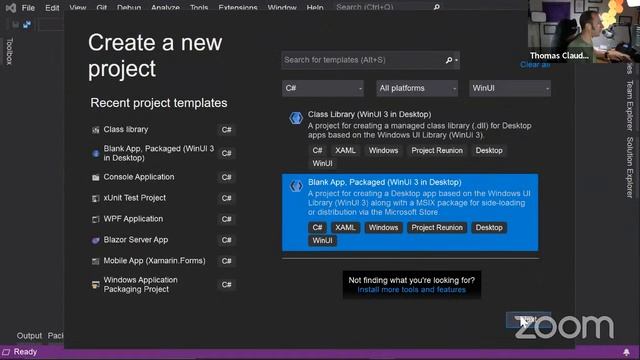Click the XAML tag on Blank App template
This screenshot has width=640, height=360.
pyautogui.click(x=345, y=228)
